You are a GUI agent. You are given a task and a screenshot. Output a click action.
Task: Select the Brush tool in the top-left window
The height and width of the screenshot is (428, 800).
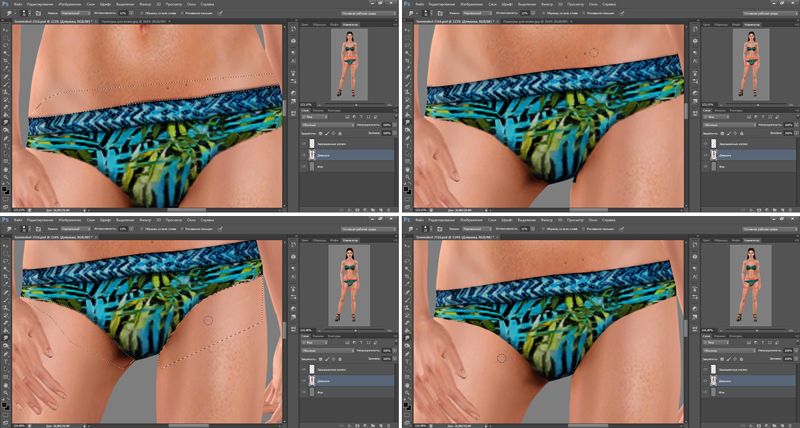(x=6, y=84)
